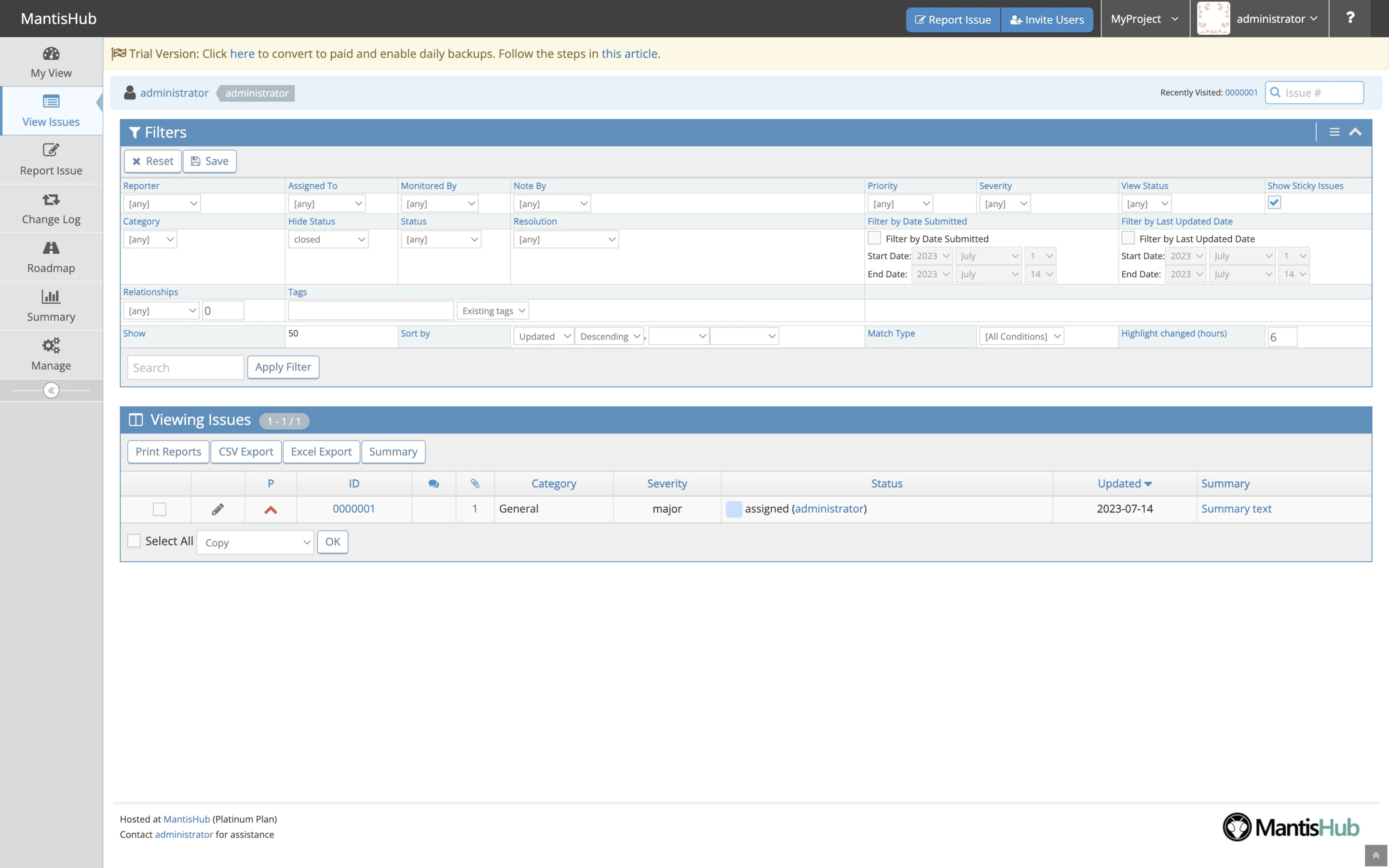Open the Sort by Descending order dropdown
Viewport: 1389px width, 868px height.
click(x=610, y=337)
